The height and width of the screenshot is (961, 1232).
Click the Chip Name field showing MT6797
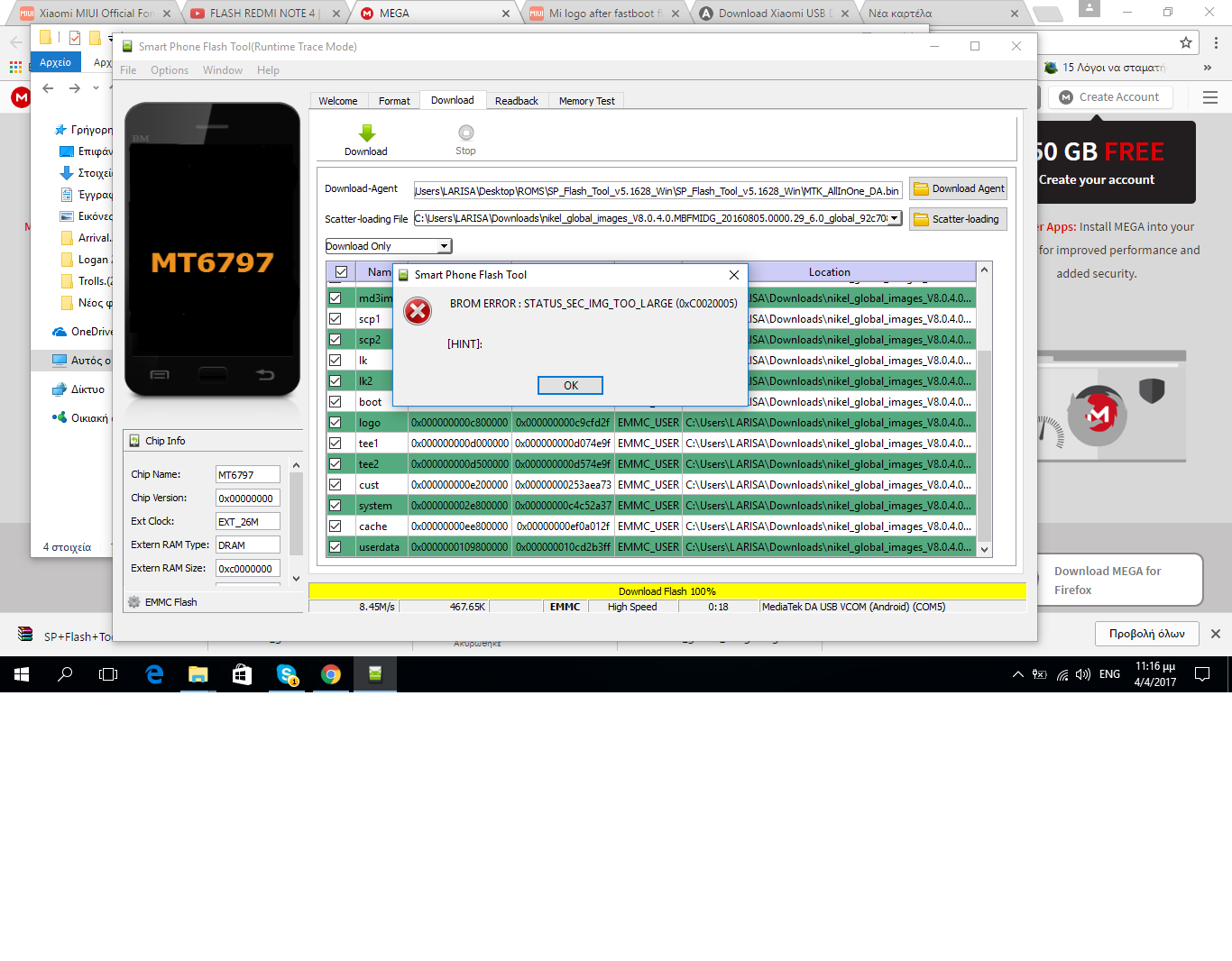pos(247,475)
